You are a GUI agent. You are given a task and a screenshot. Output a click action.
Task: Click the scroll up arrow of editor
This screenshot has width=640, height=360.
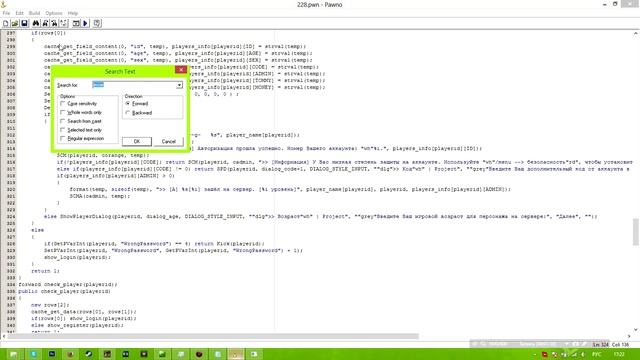point(636,33)
